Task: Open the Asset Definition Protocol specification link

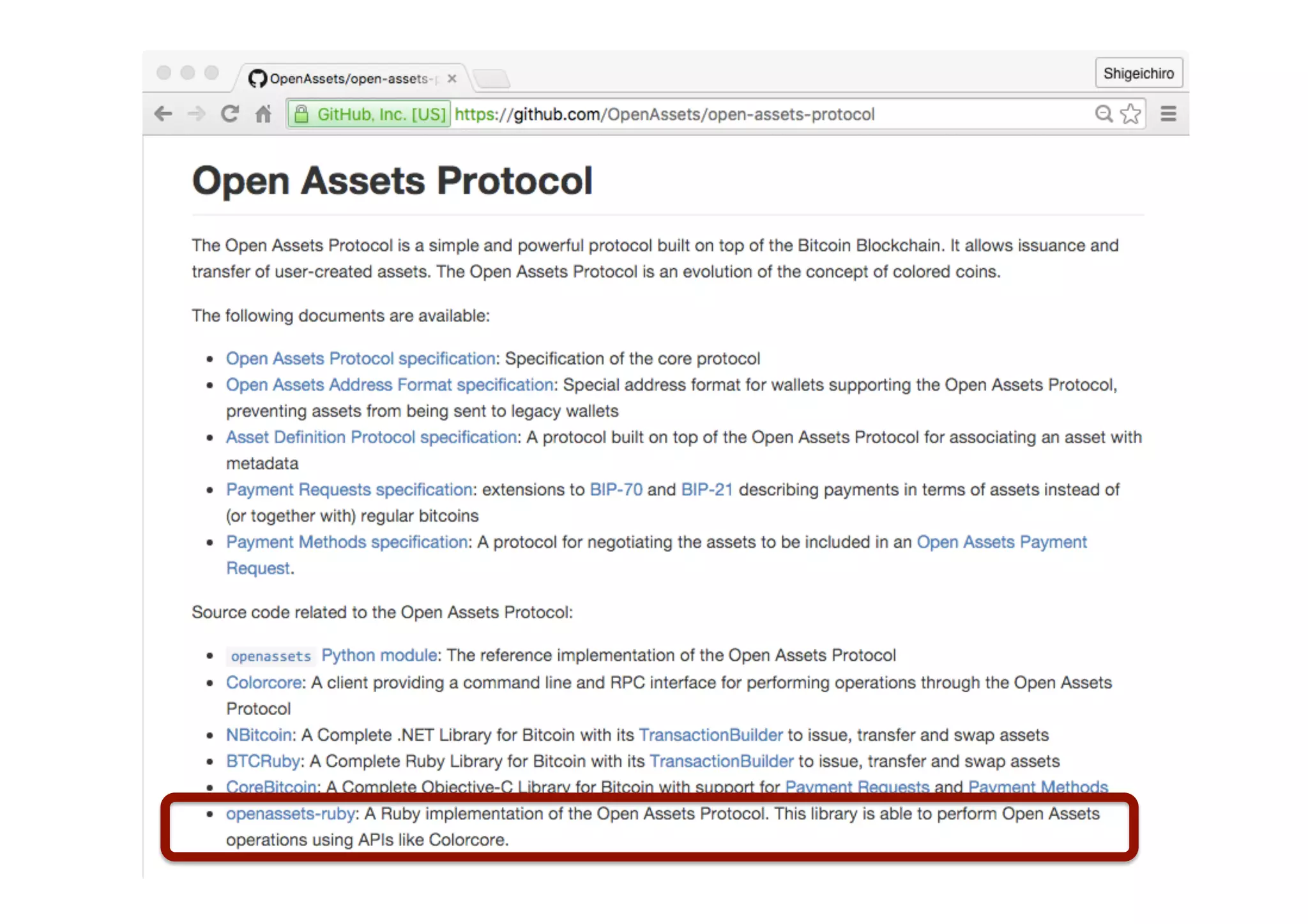Action: [x=371, y=437]
